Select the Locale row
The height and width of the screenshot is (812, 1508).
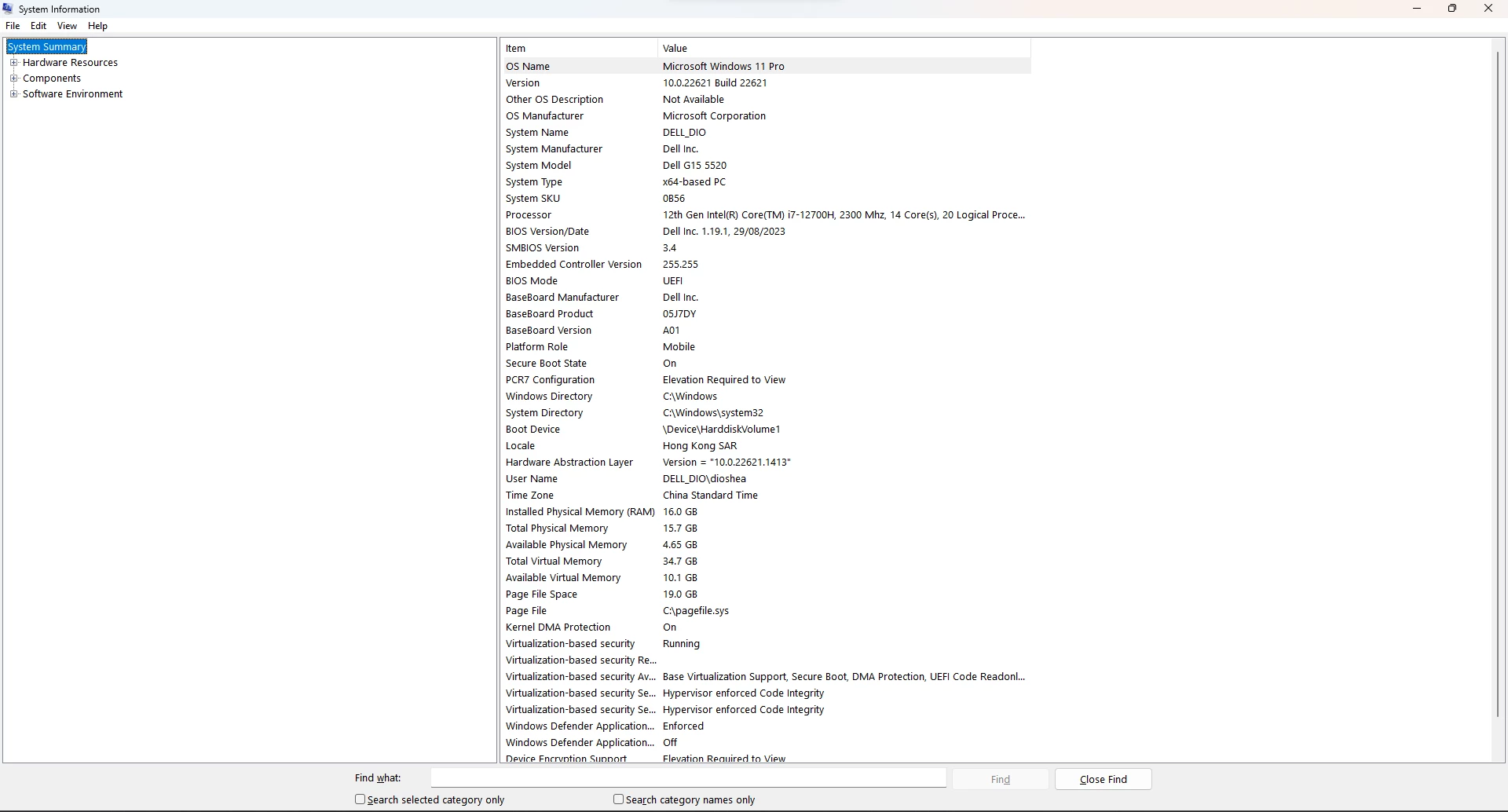coord(767,446)
